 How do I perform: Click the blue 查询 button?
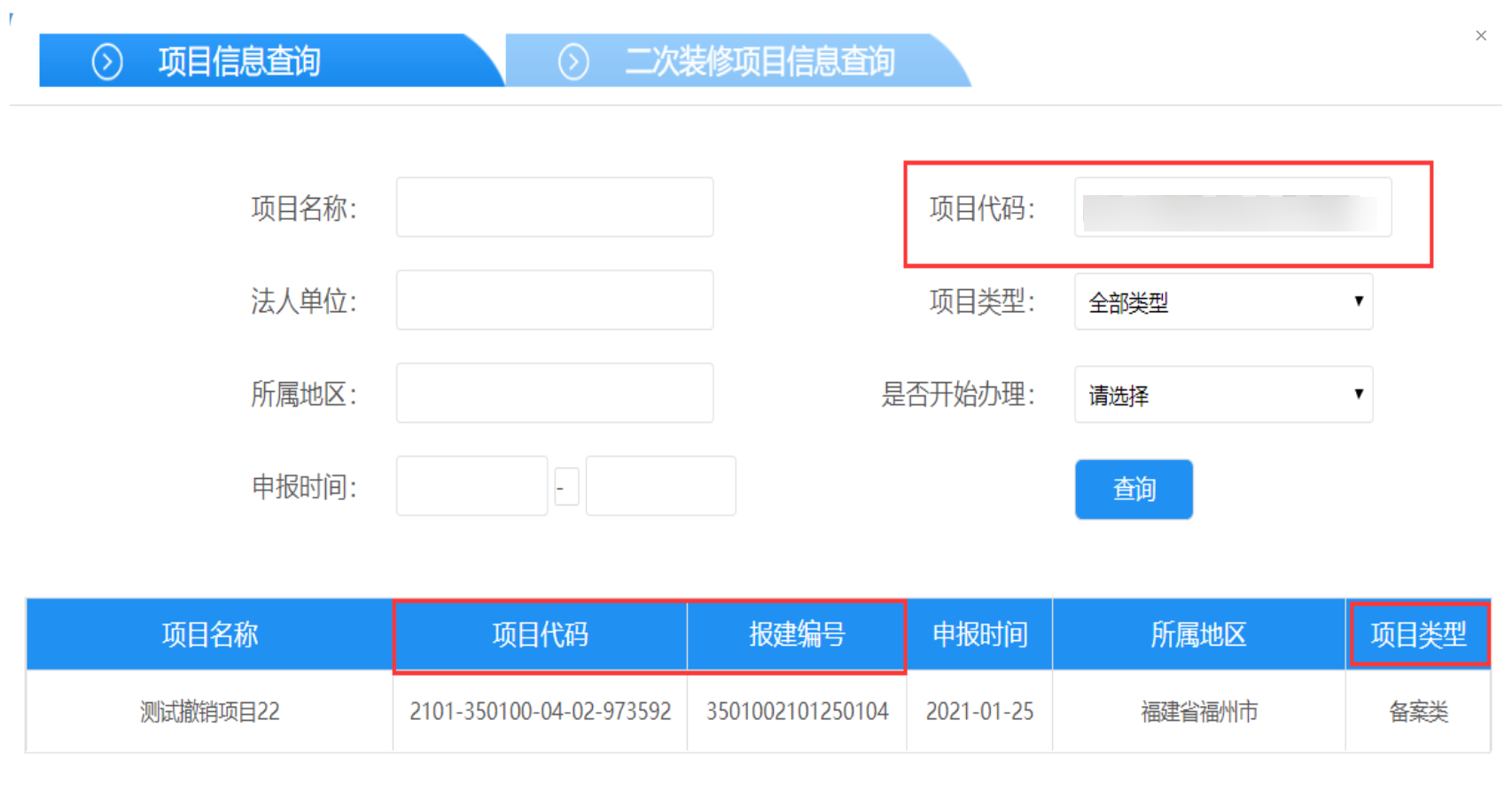[x=1134, y=489]
